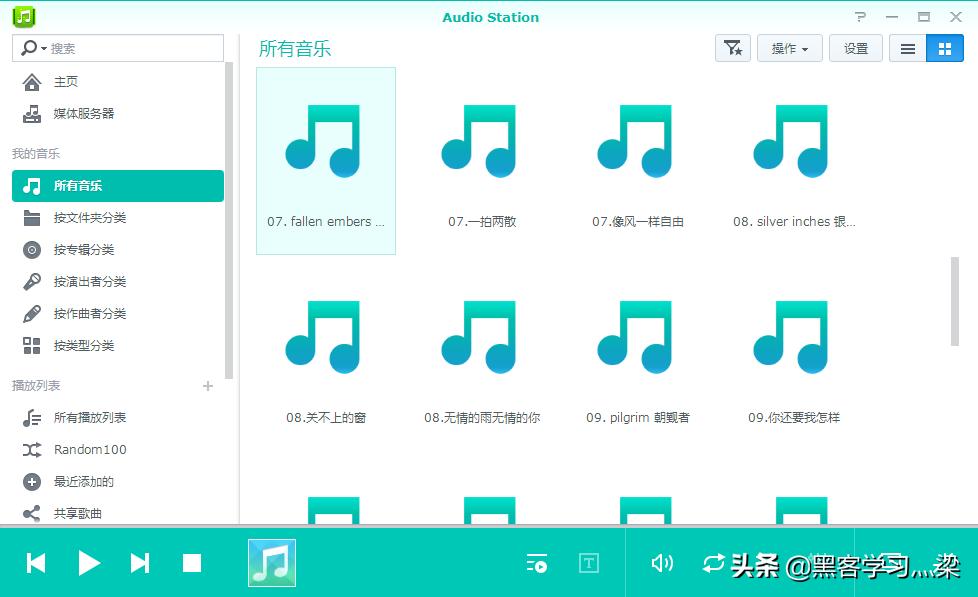Screen dimensions: 978x597
Task: Click the 设置 settings button
Action: (855, 47)
